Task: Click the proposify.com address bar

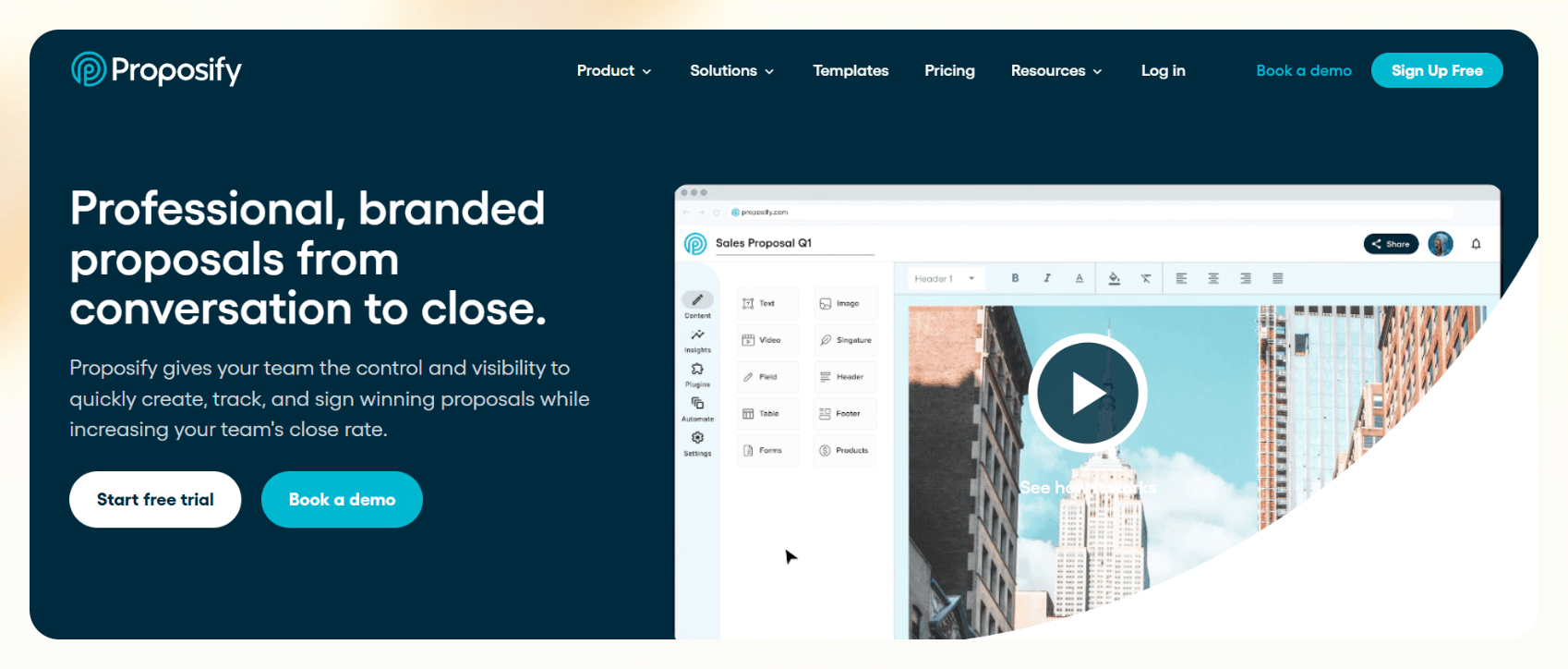Action: pyautogui.click(x=1090, y=213)
